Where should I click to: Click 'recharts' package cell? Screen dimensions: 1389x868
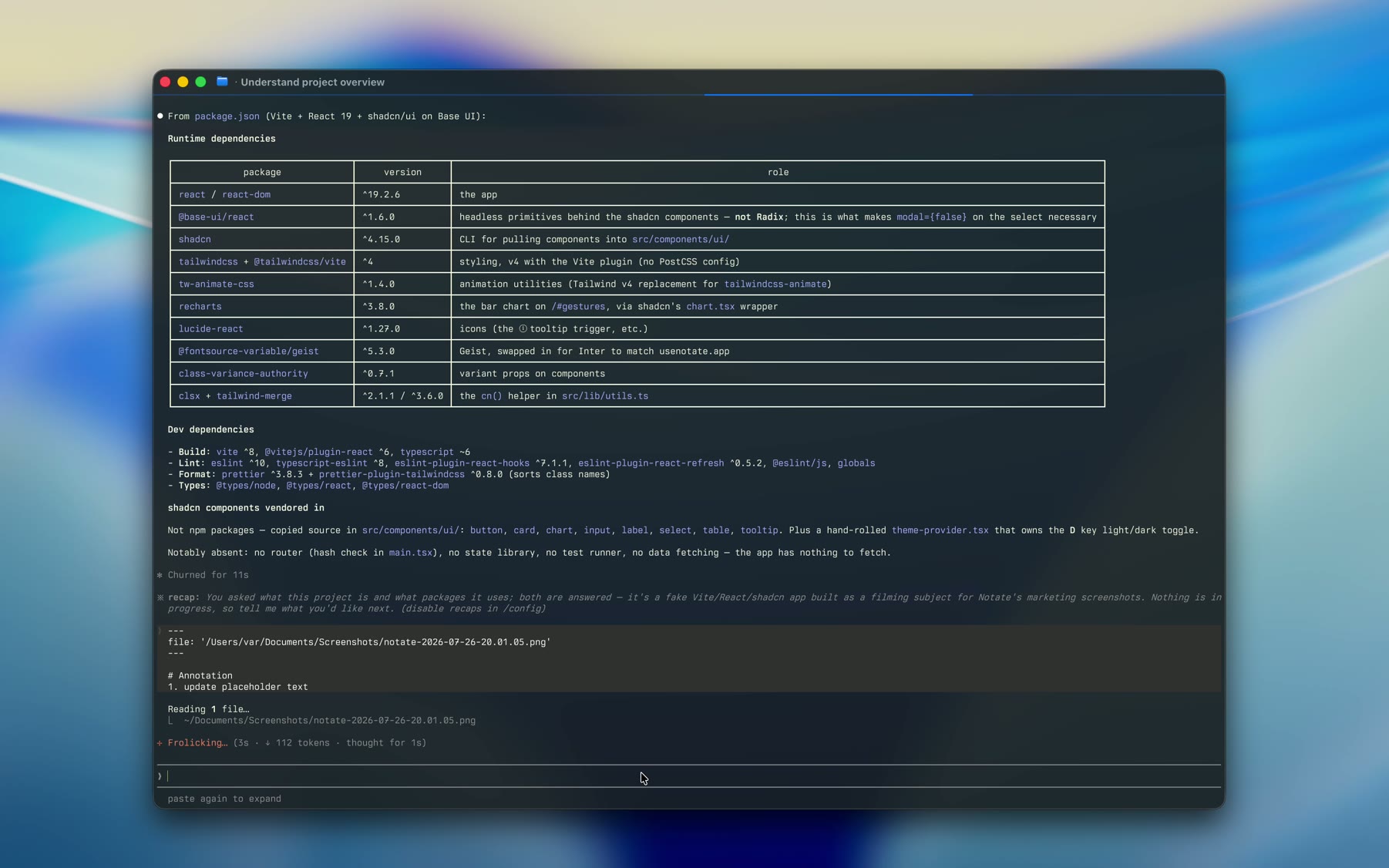click(200, 307)
